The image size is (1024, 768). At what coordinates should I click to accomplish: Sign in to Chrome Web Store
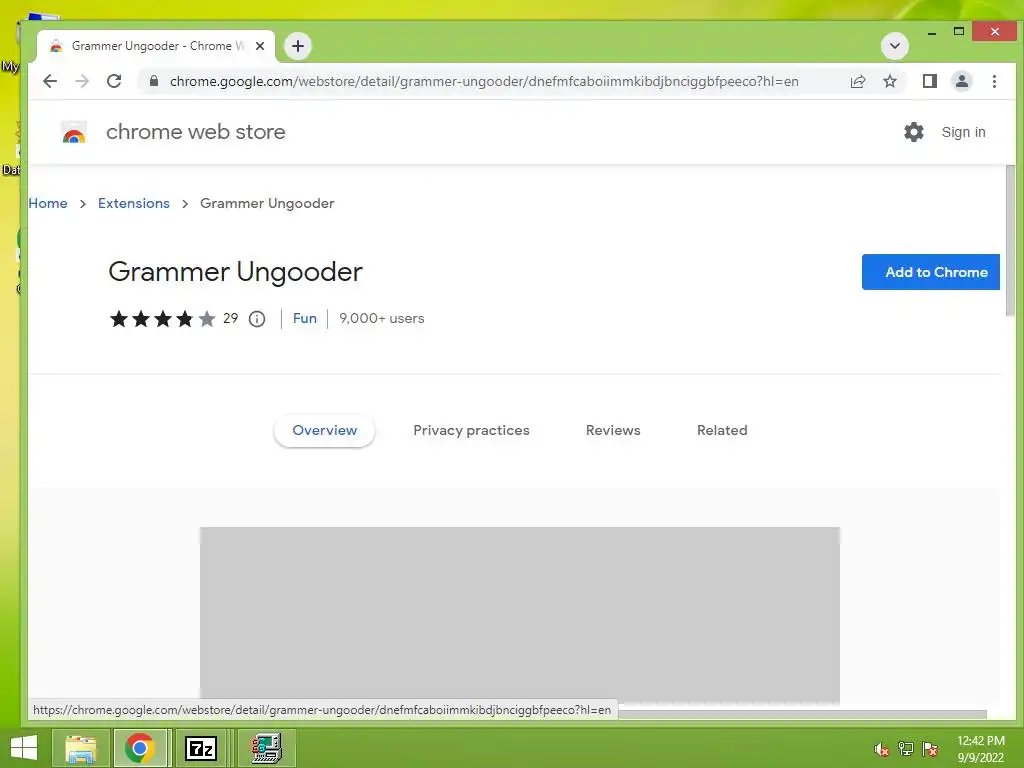tap(963, 132)
